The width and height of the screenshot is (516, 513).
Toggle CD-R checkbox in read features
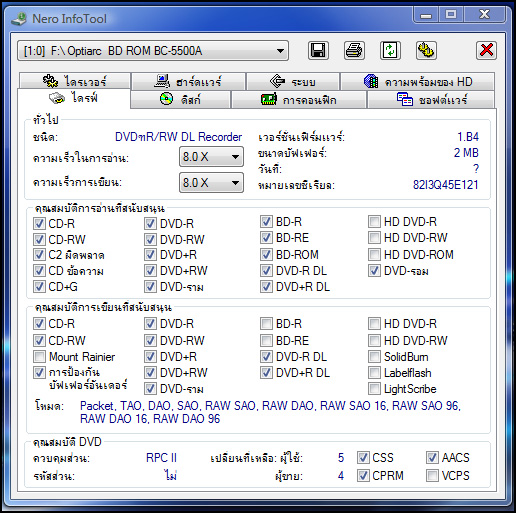tap(39, 223)
